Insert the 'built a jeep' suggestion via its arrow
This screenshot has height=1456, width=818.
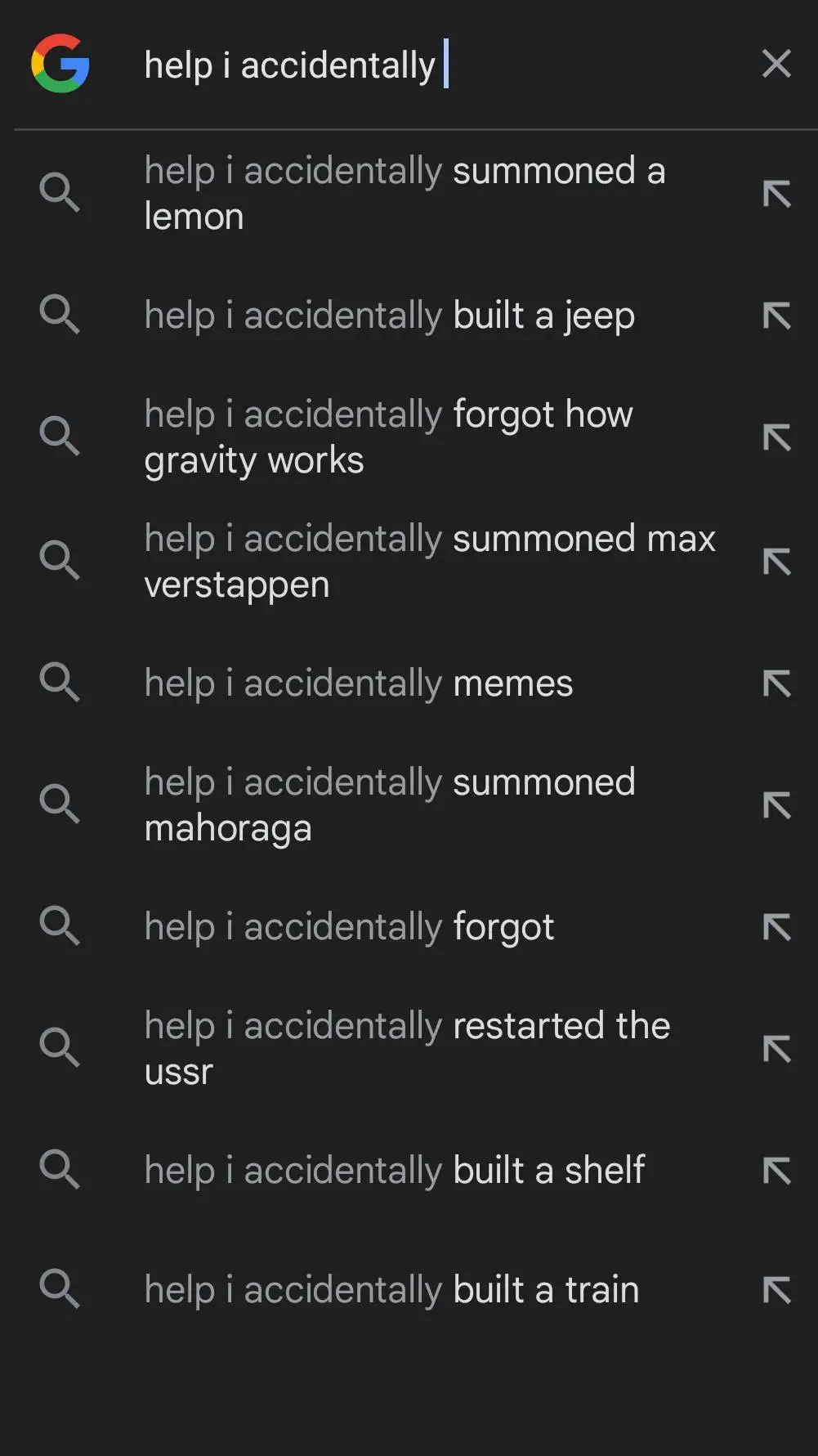(x=776, y=316)
